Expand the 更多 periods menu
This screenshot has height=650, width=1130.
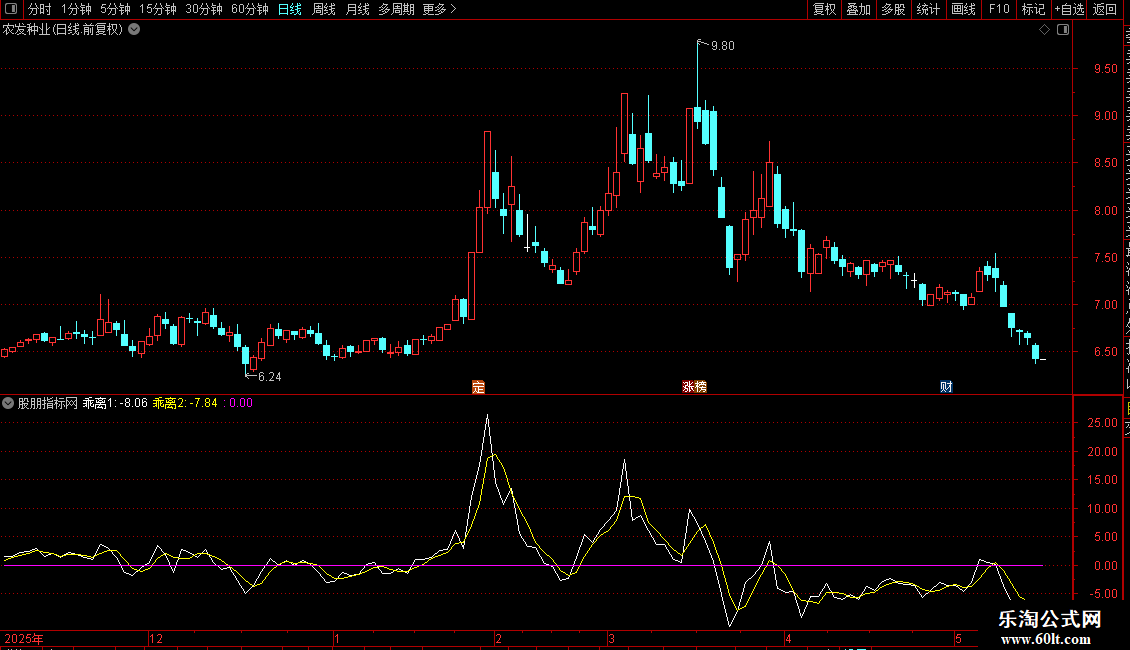pyautogui.click(x=440, y=9)
